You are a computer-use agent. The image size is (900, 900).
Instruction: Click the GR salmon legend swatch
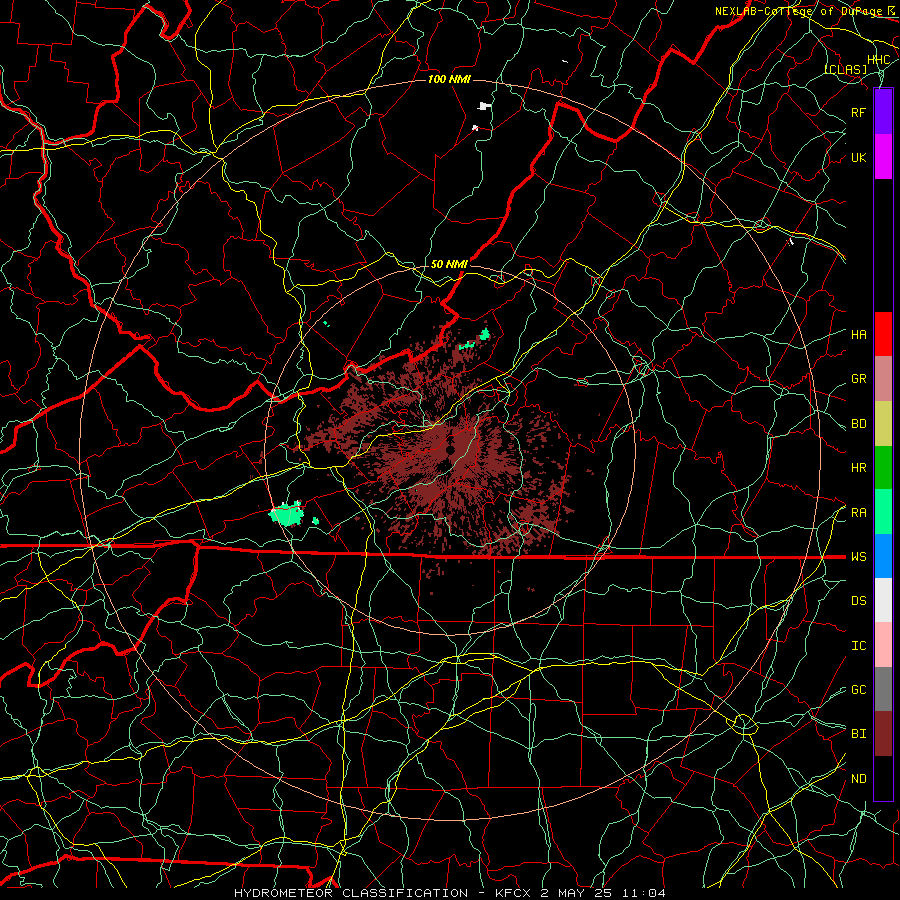883,379
